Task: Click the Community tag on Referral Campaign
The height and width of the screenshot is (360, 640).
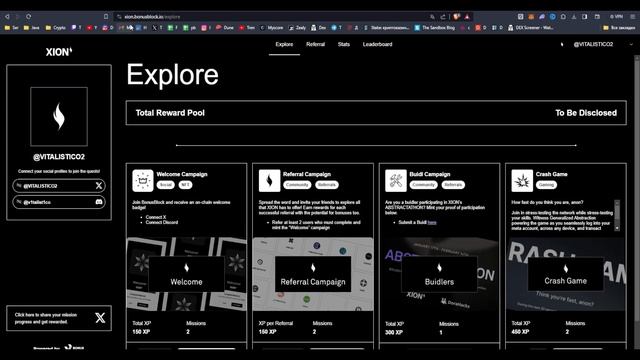Action: point(297,185)
